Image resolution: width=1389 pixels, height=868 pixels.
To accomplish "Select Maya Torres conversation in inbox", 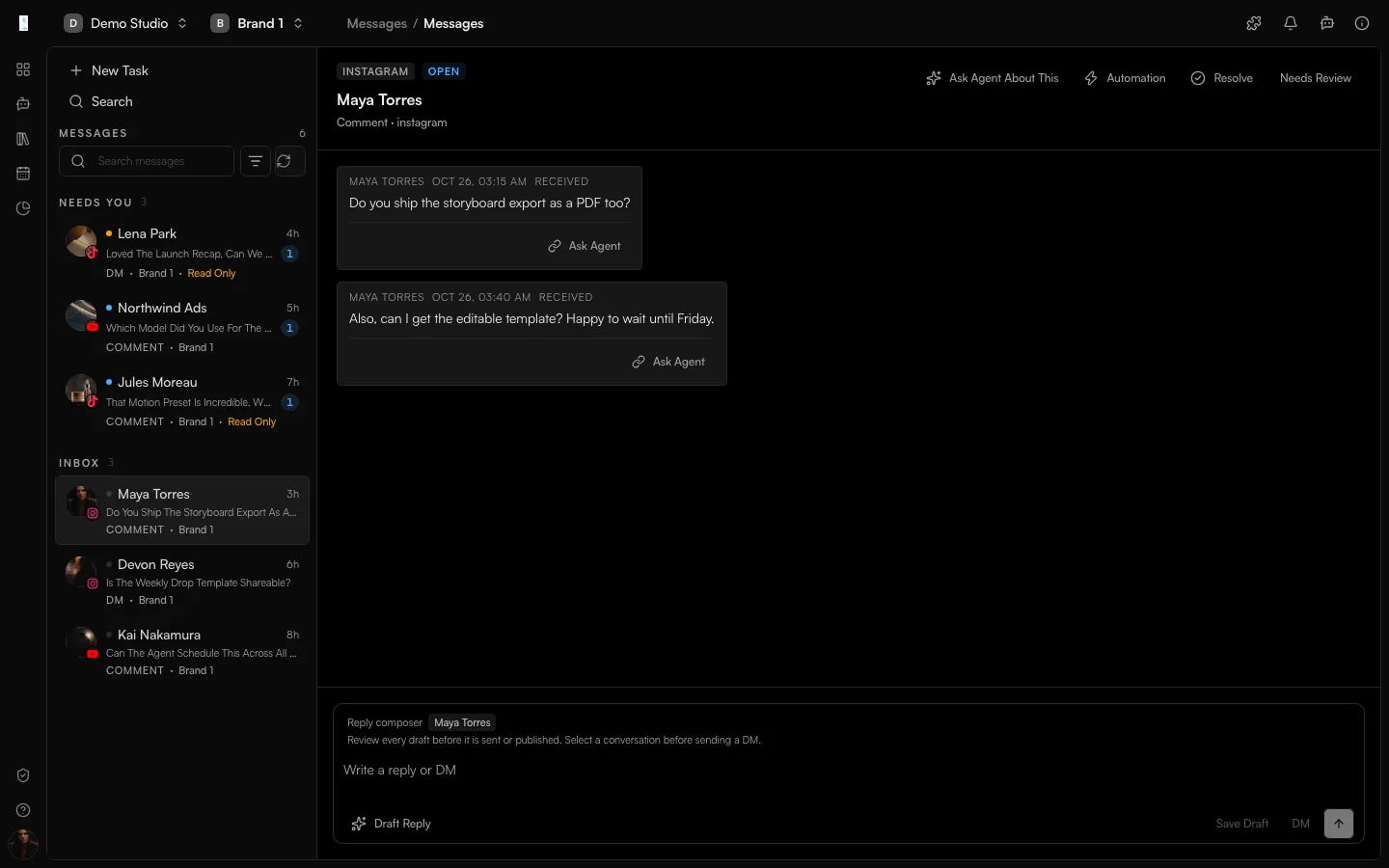I will [x=182, y=510].
